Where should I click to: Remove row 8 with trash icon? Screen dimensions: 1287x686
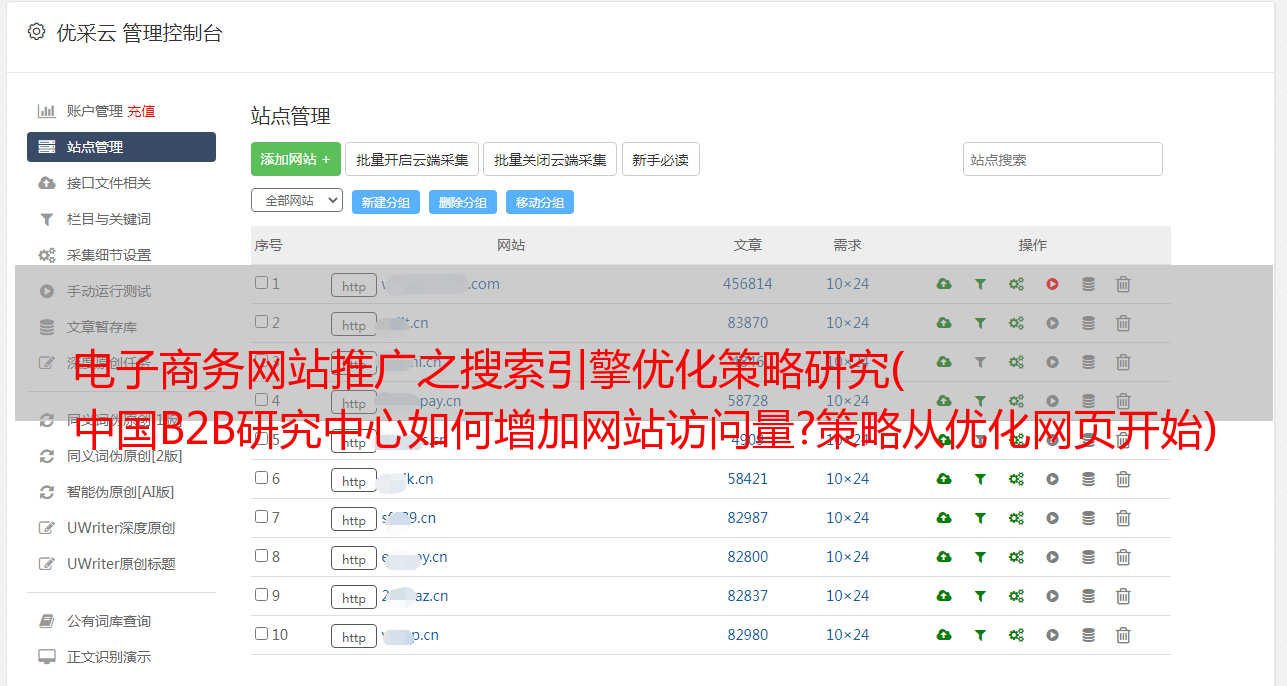[x=1123, y=557]
